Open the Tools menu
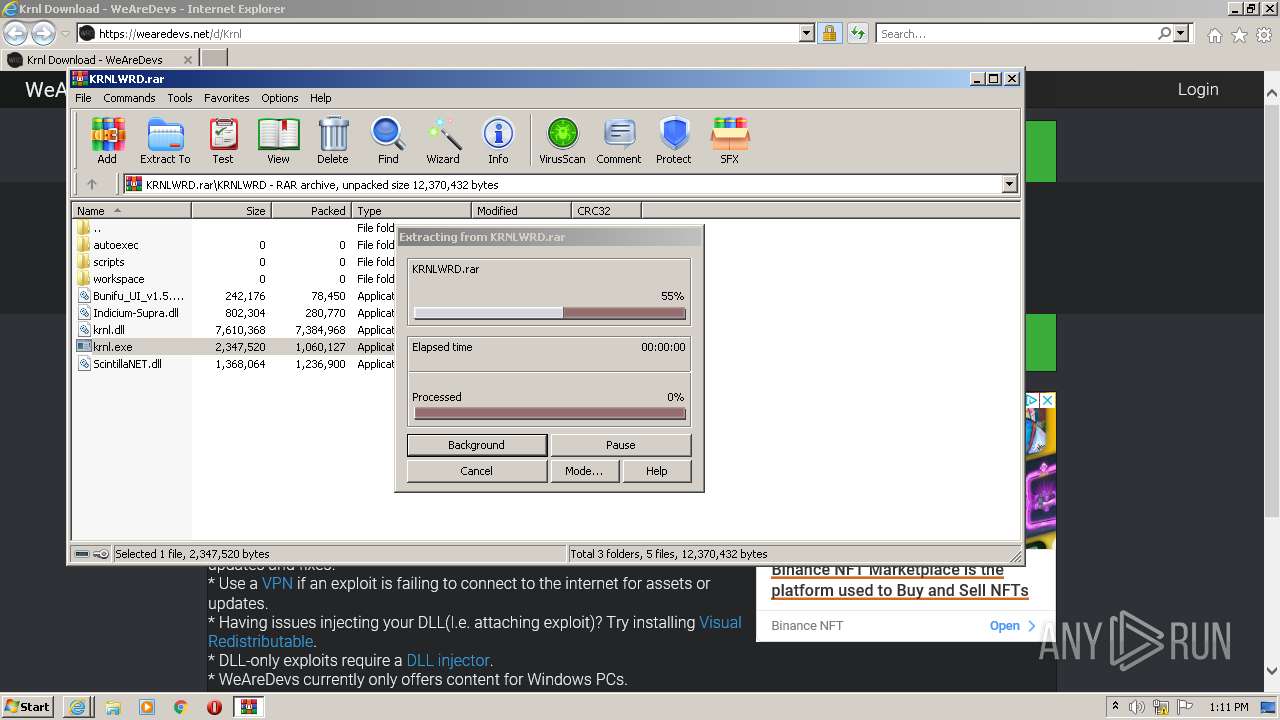Screen dimensions: 1280x720 pyautogui.click(x=180, y=98)
